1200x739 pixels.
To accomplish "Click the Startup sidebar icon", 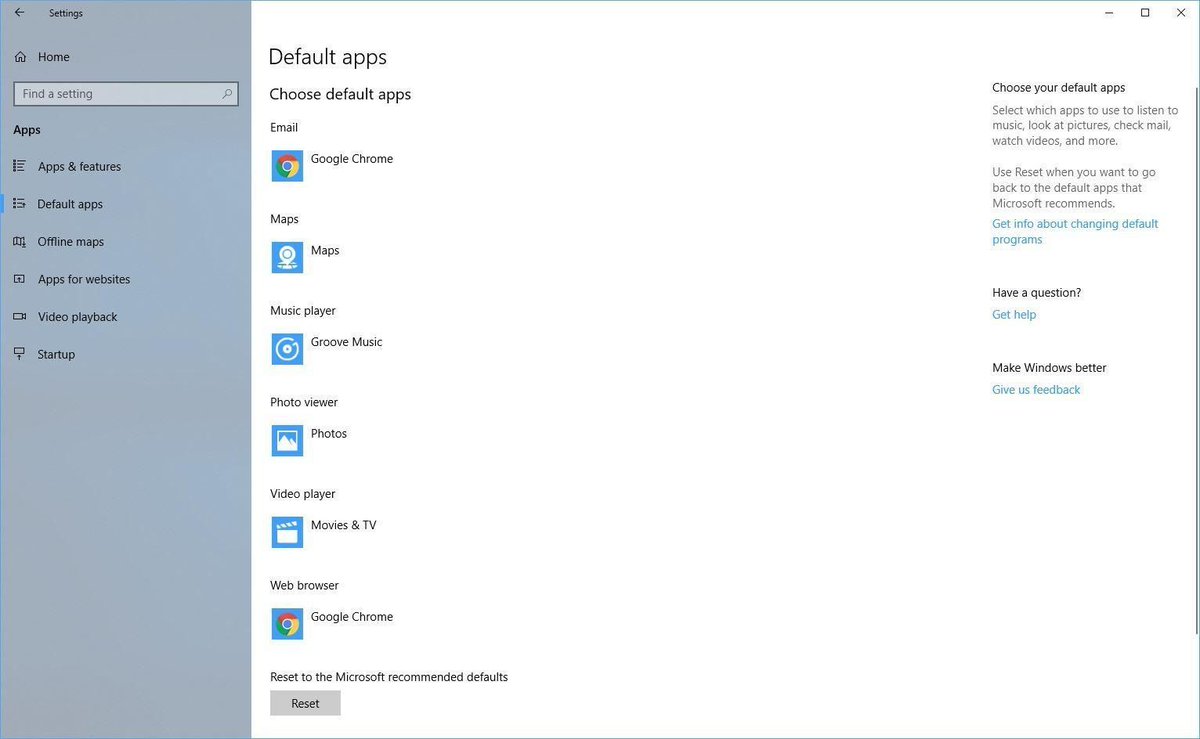I will 19,354.
